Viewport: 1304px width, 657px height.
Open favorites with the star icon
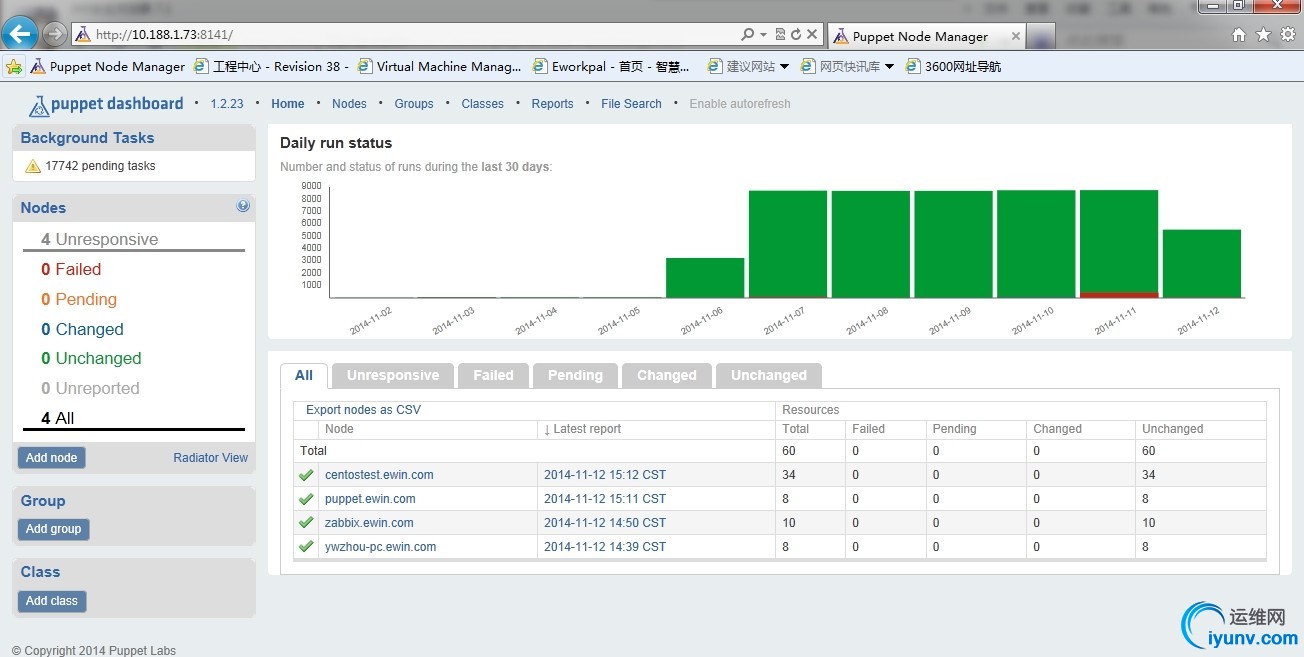click(x=1263, y=35)
